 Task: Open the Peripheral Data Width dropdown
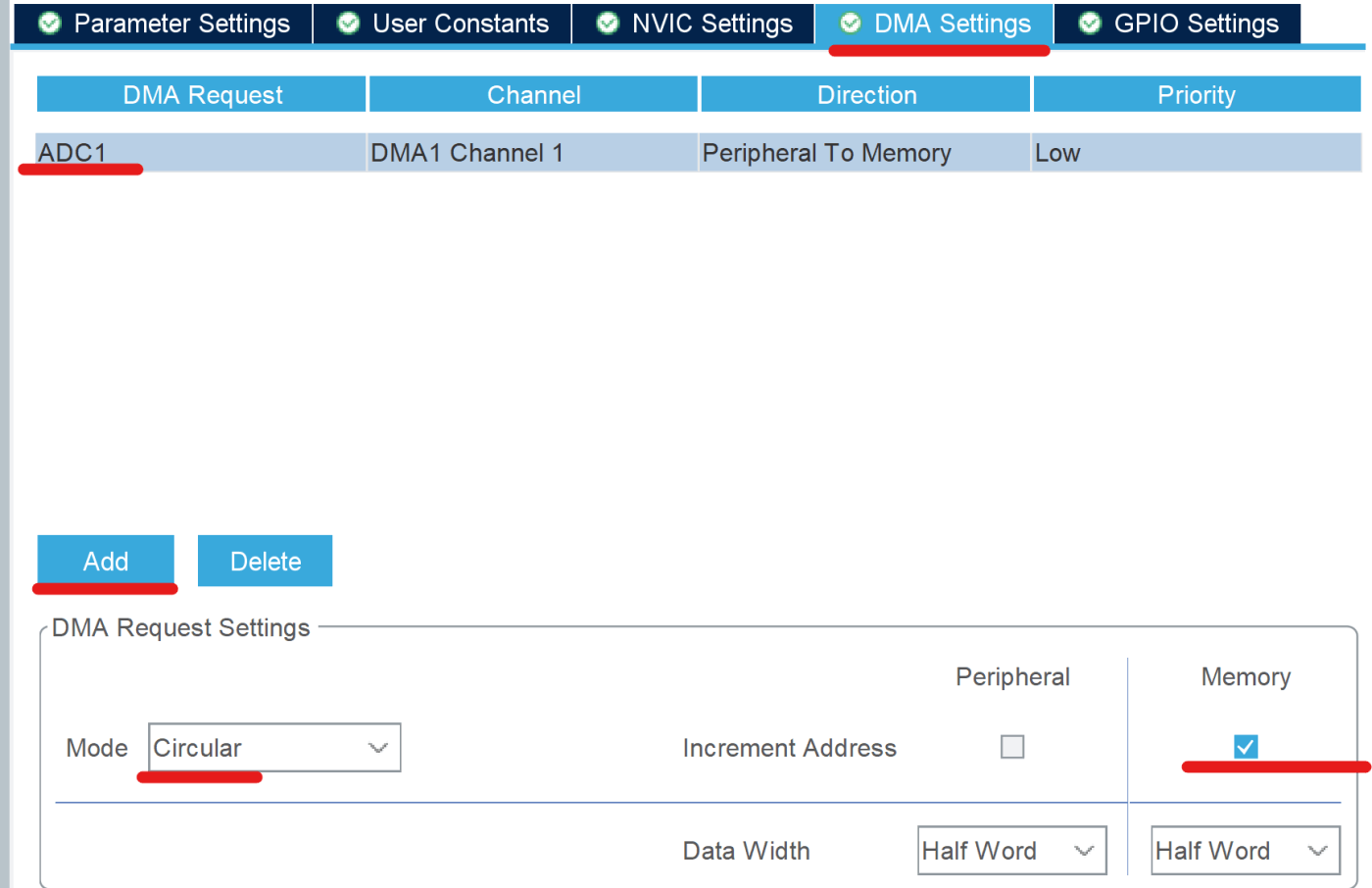click(x=1011, y=851)
